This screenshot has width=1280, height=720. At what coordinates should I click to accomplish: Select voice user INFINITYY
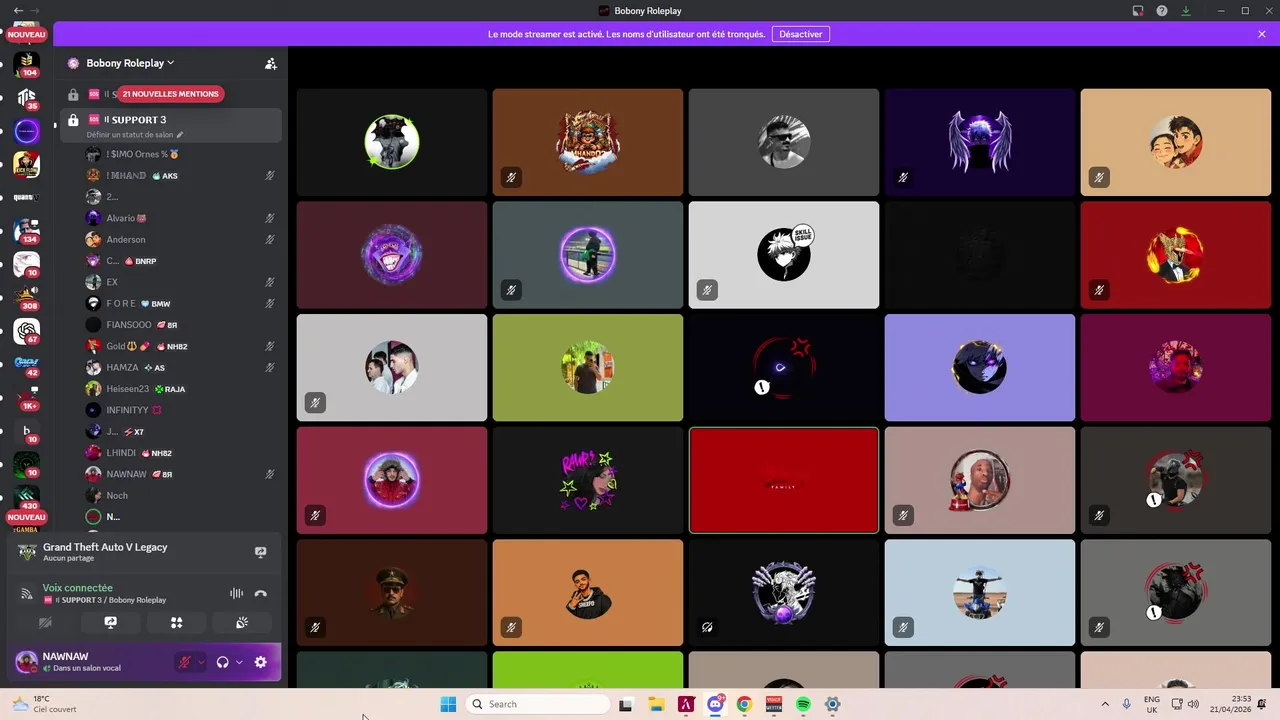(x=180, y=410)
